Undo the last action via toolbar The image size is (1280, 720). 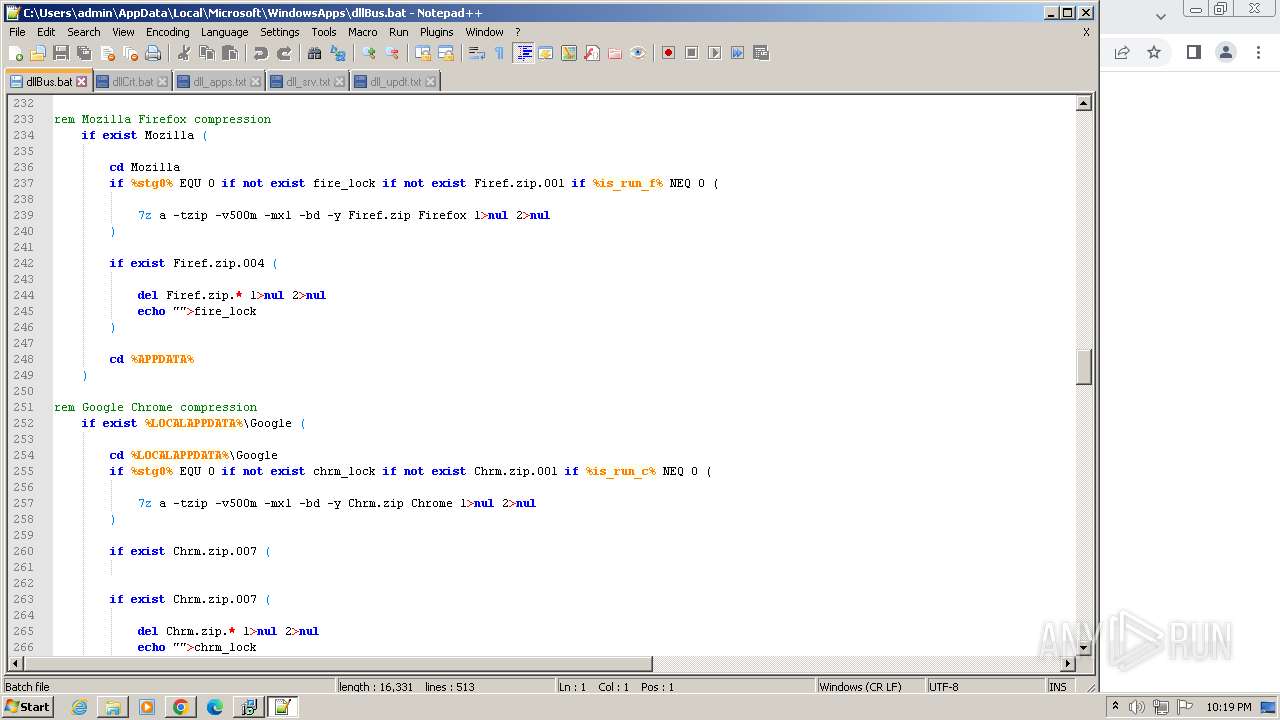click(261, 53)
